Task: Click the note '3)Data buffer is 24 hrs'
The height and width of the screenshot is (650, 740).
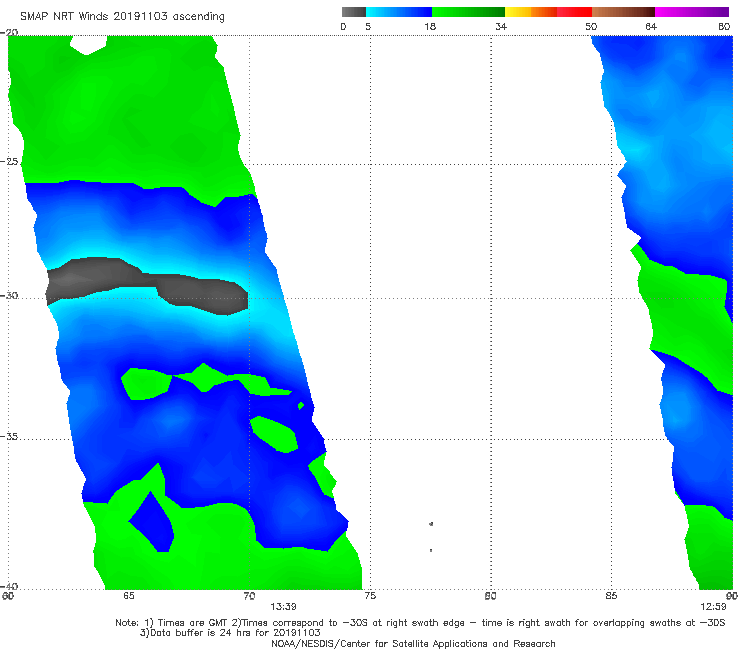Action: point(230,633)
